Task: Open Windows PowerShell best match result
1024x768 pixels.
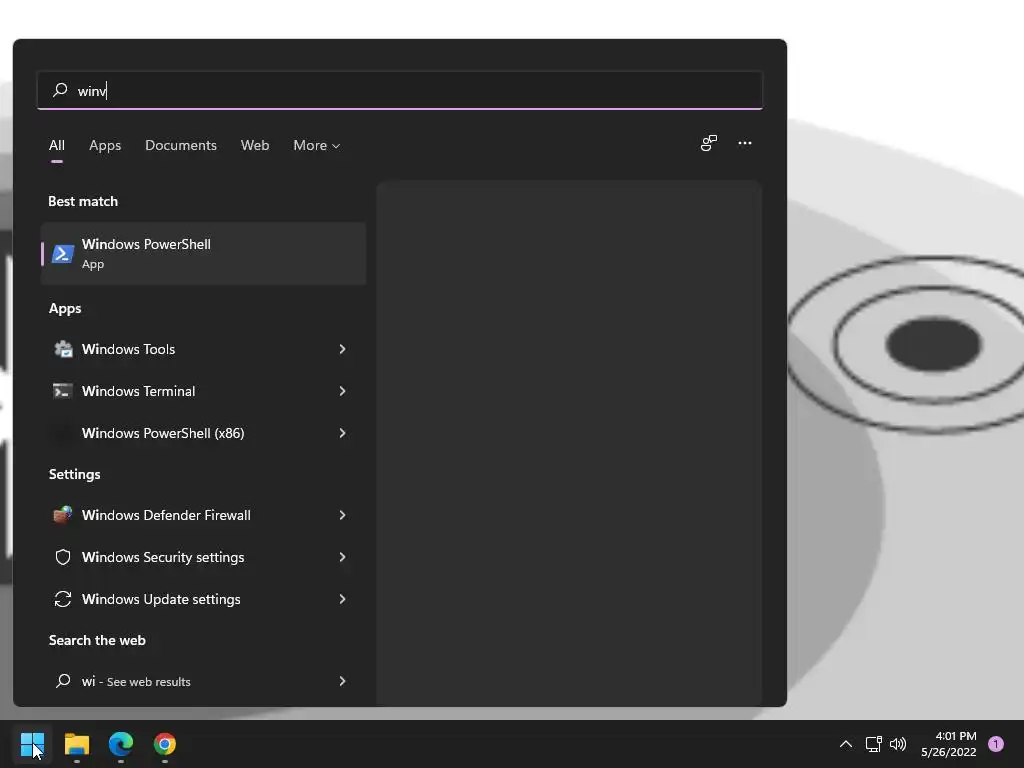Action: pos(203,253)
